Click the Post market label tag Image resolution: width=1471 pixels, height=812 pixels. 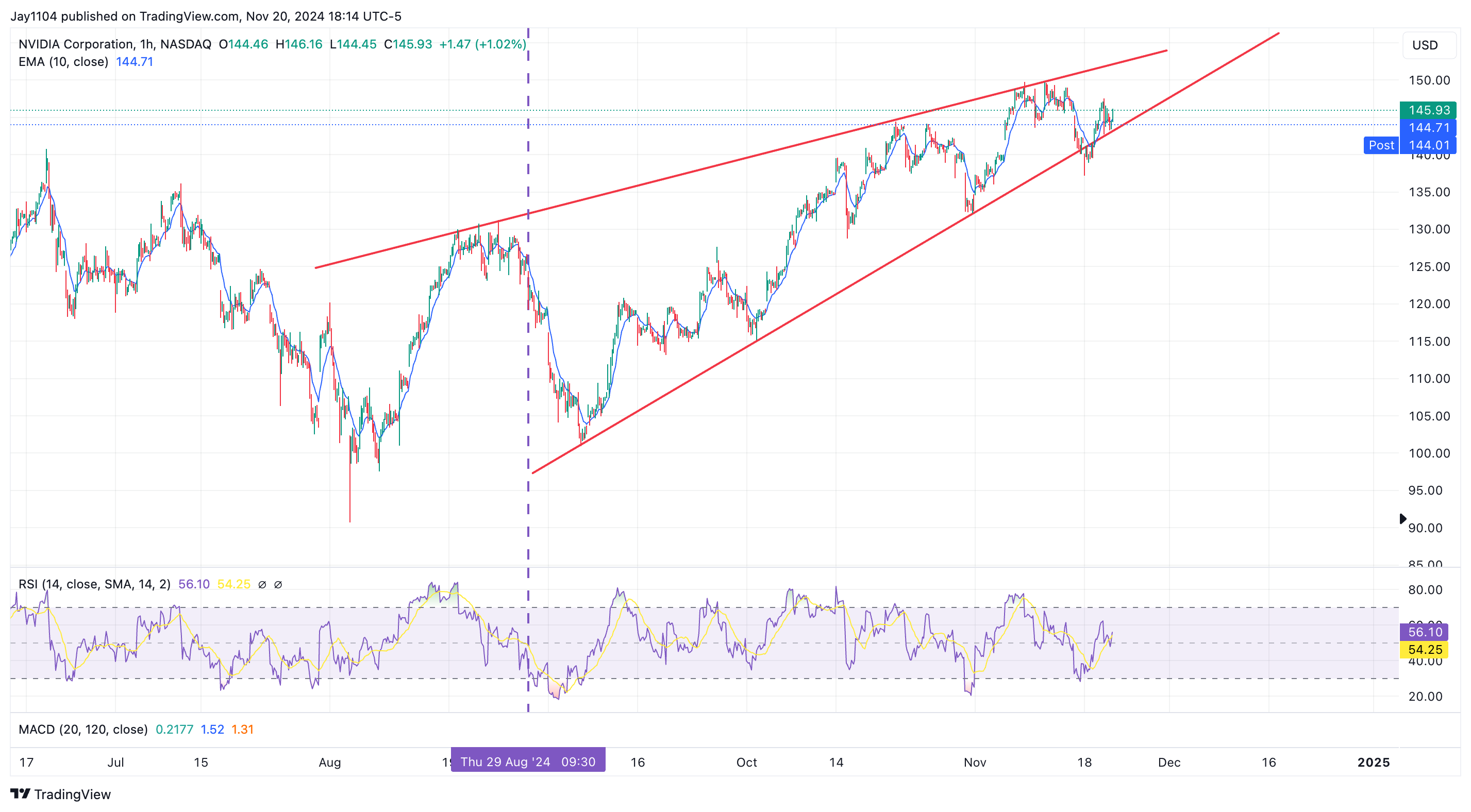(1381, 145)
